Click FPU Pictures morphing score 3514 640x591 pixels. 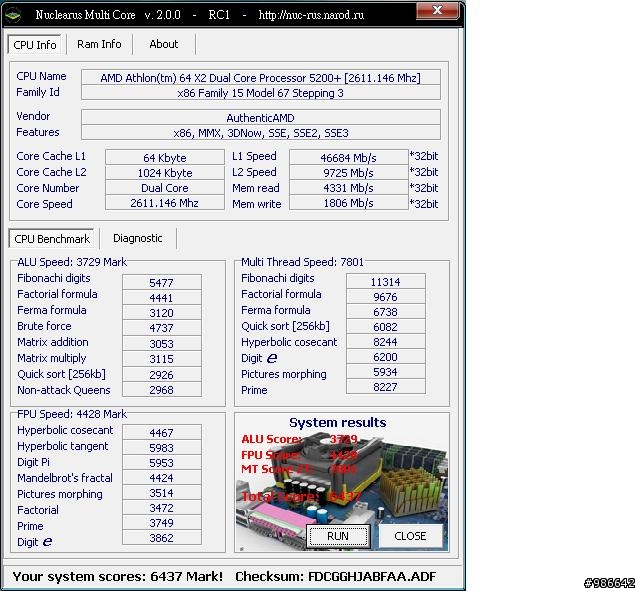click(x=161, y=493)
